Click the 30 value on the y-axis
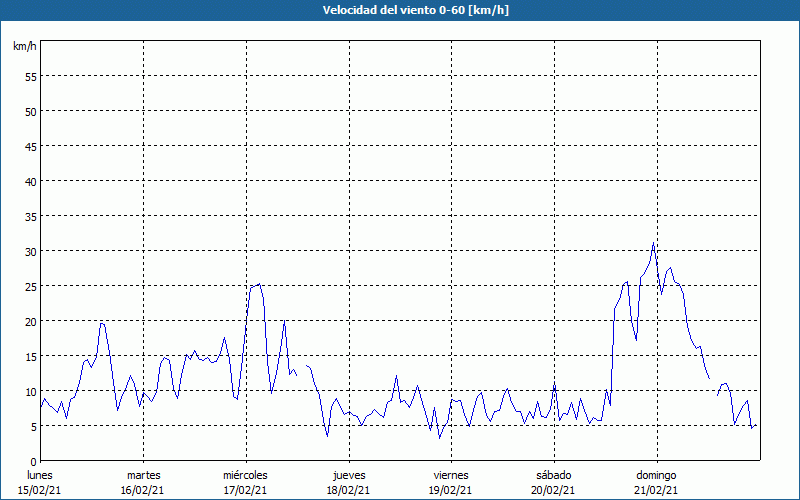 31,252
